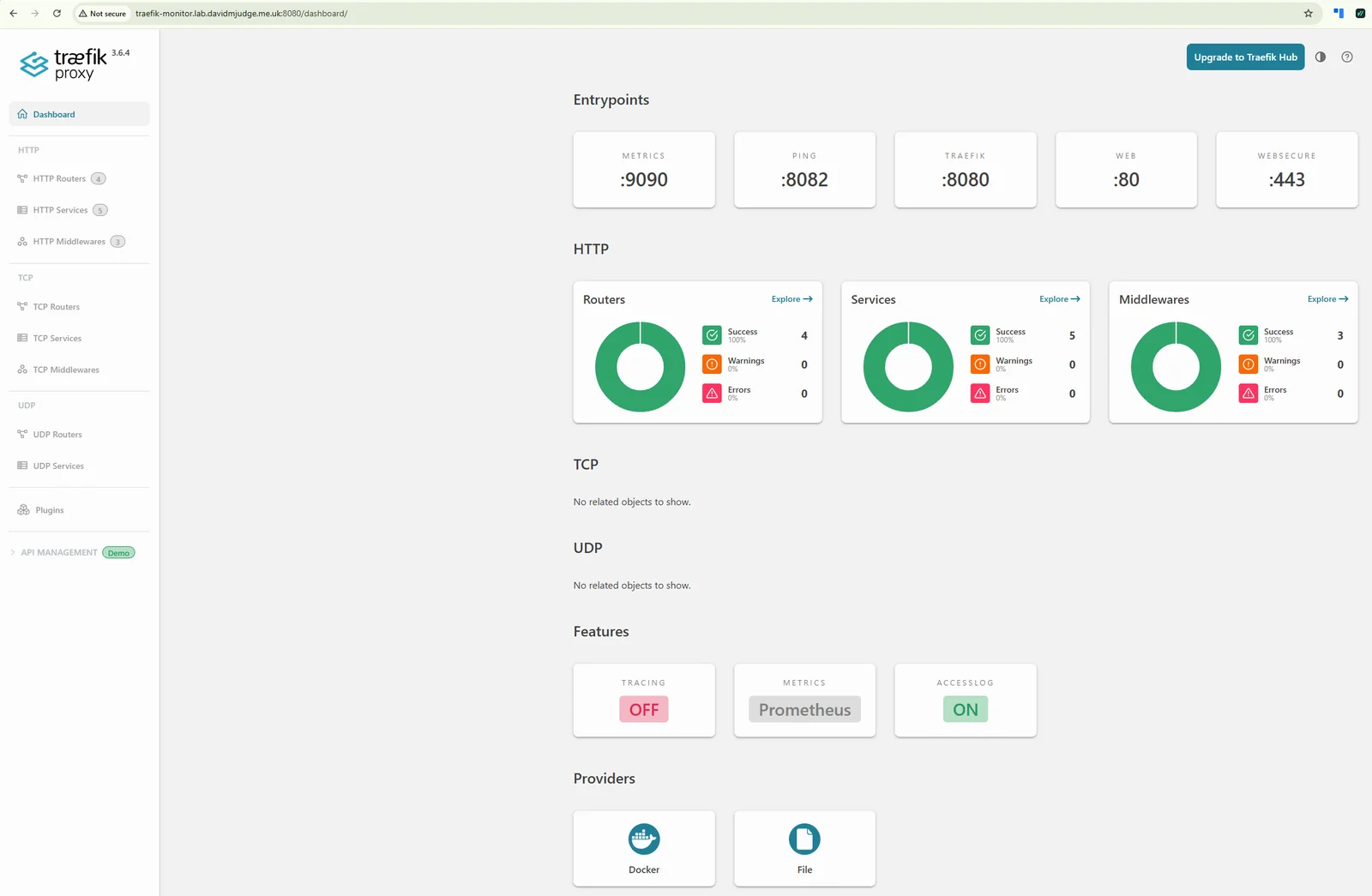Click the 3.6.4 version label
The width and height of the screenshot is (1372, 896).
click(x=121, y=53)
